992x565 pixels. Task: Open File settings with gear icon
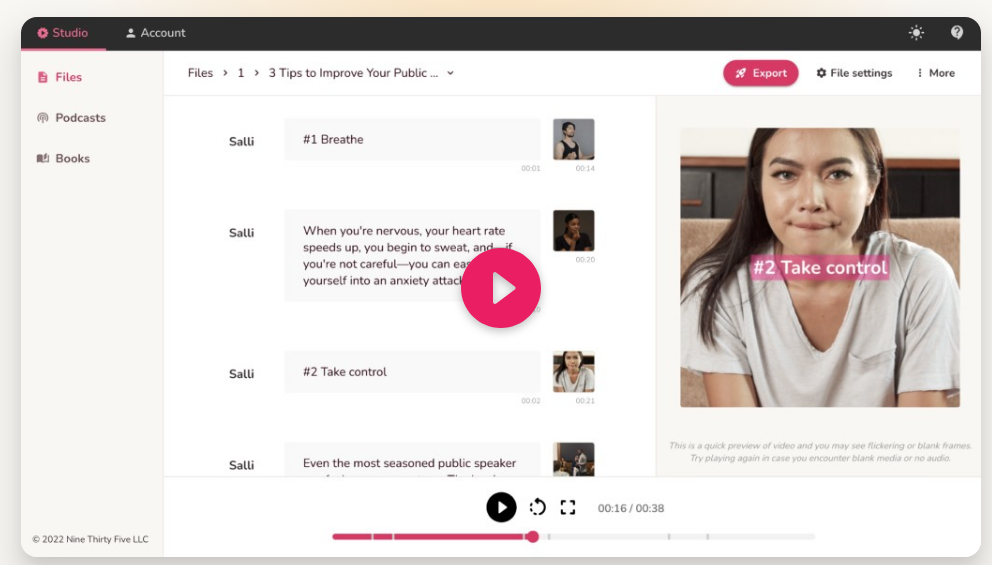click(854, 73)
